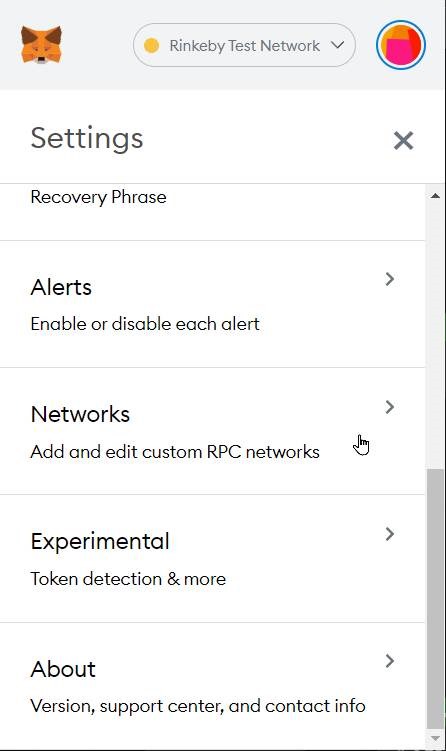
Task: Open the Alerts settings section
Action: 212,304
